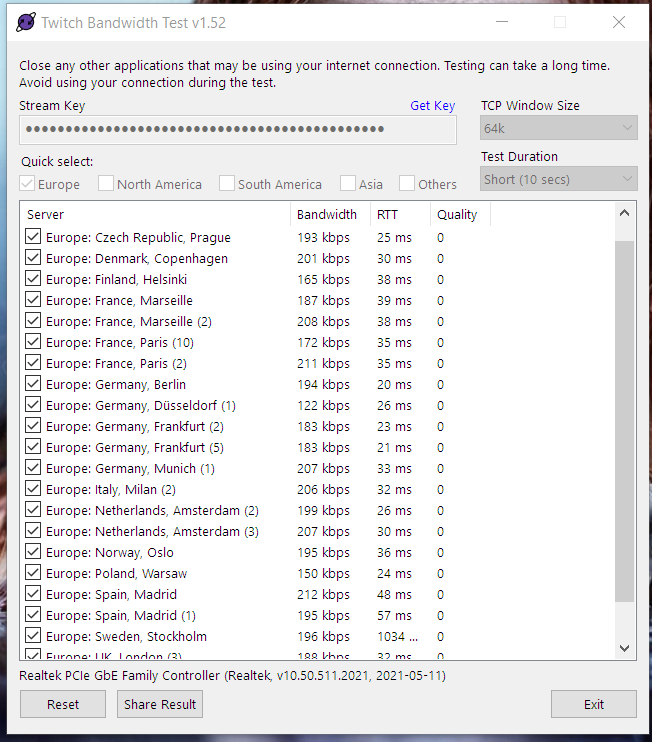Uncheck the Finland, Helsinki server
This screenshot has height=742, width=652.
click(33, 279)
